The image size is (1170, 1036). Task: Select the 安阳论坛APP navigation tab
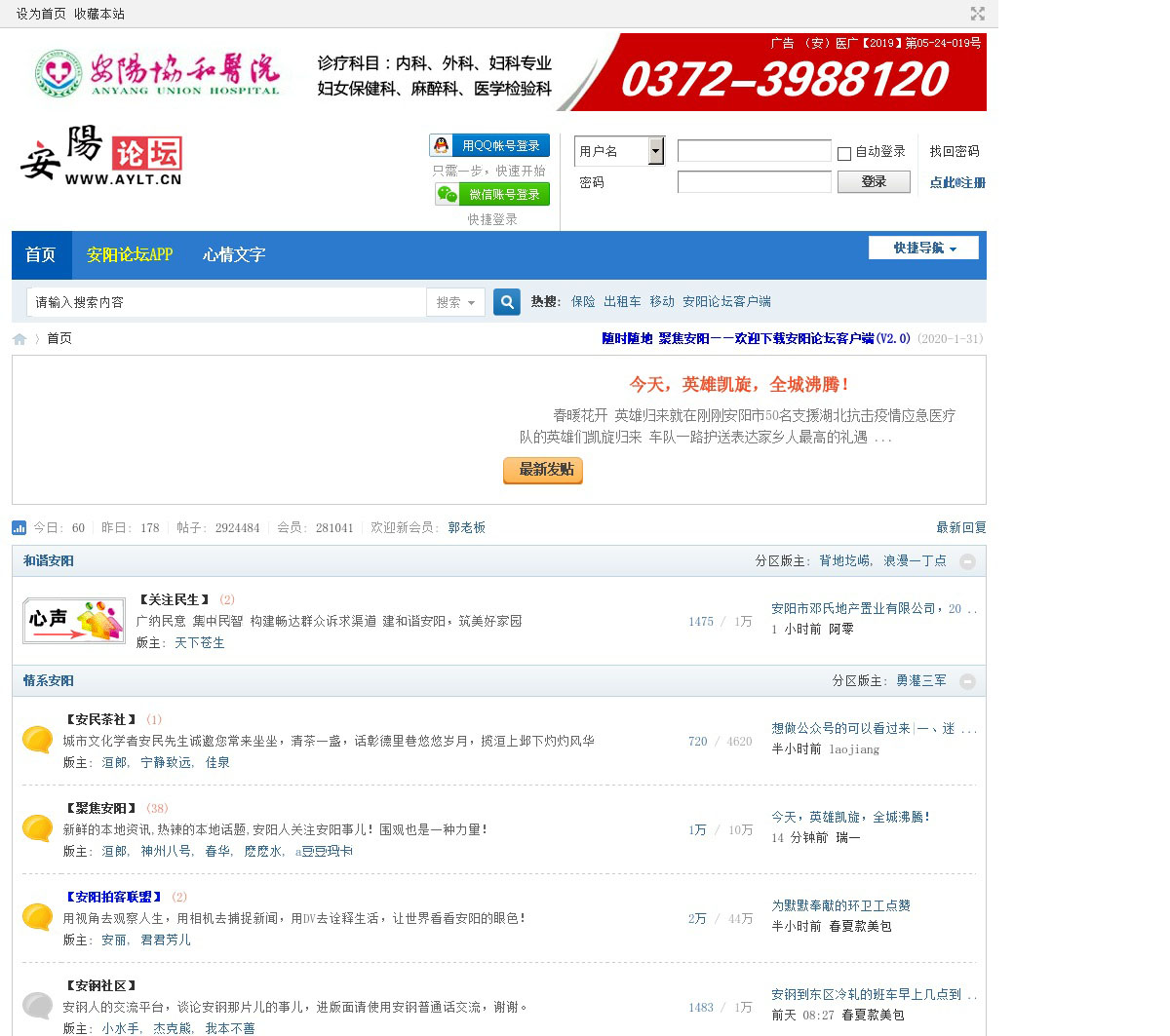click(130, 254)
